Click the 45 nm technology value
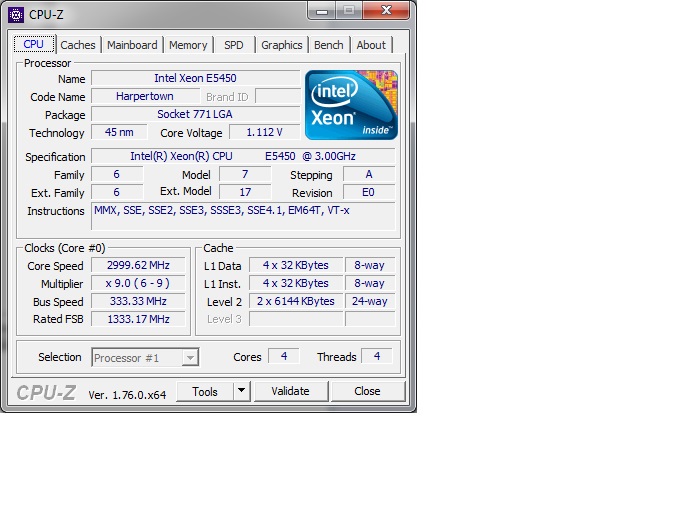This screenshot has width=691, height=518. tap(119, 133)
